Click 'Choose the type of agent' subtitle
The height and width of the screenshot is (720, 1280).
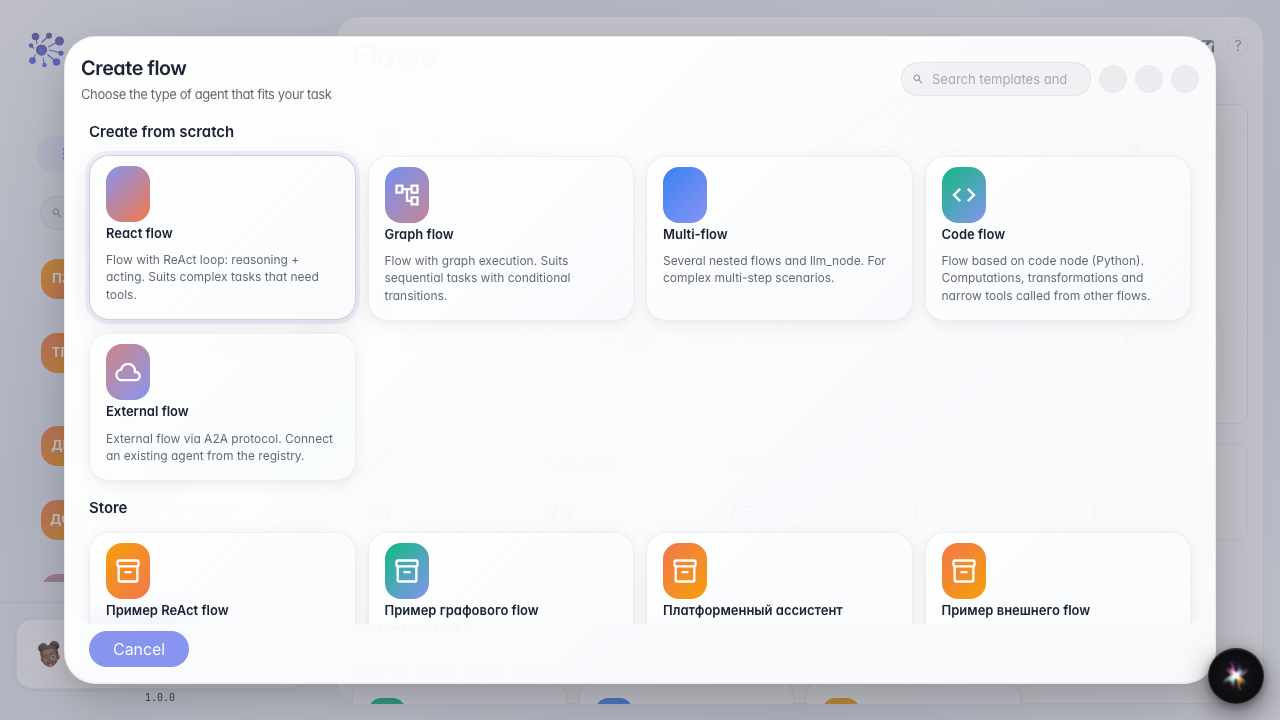206,94
